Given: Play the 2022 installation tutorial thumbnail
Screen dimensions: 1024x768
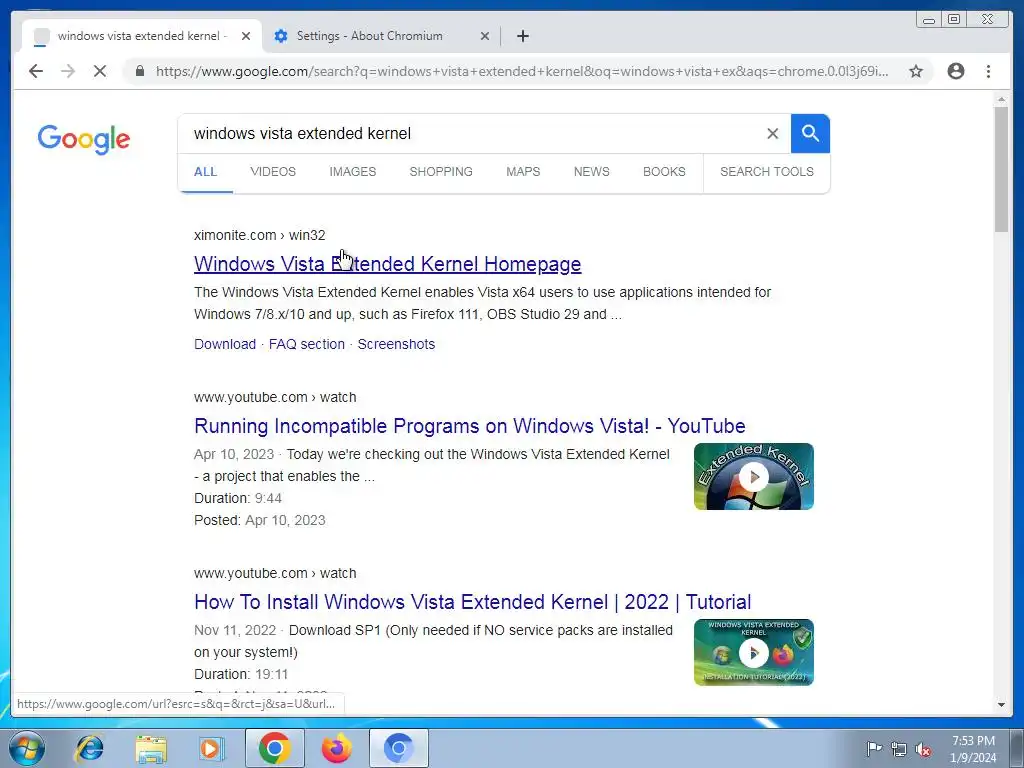Looking at the screenshot, I should [x=754, y=652].
